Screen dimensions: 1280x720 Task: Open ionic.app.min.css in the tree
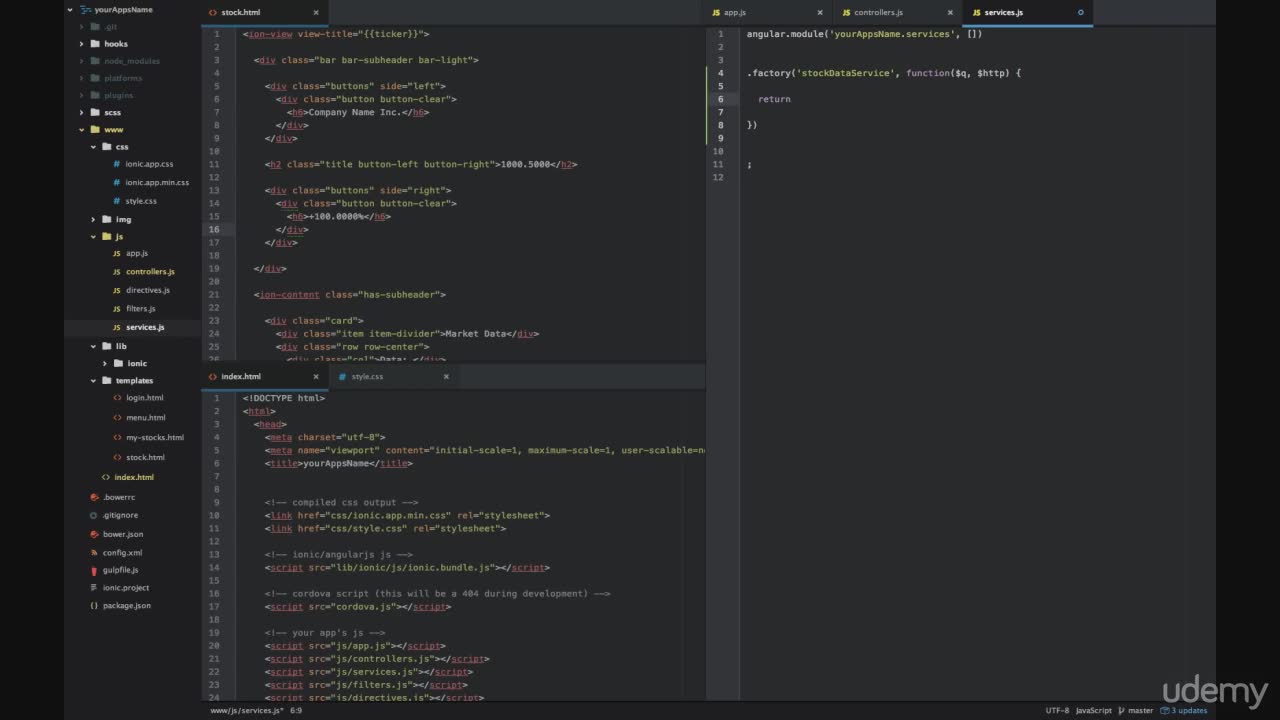pos(157,183)
